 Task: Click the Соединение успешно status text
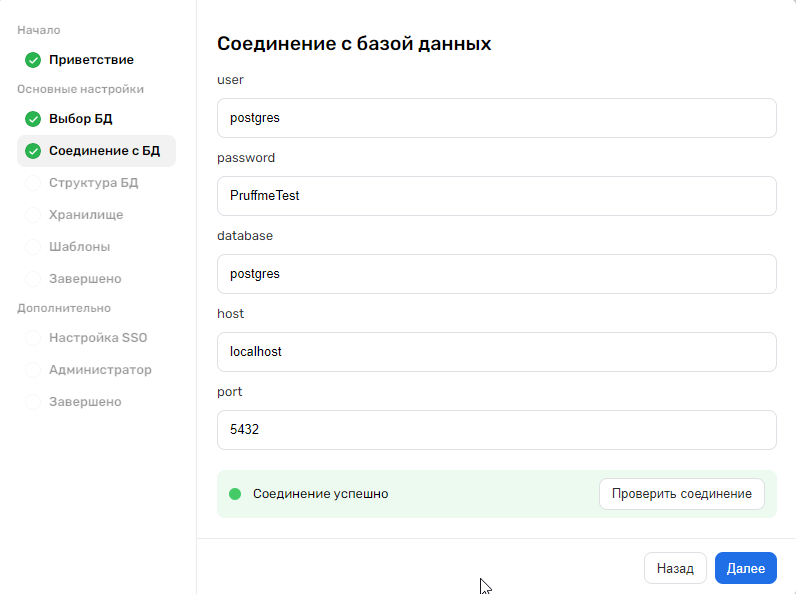pyautogui.click(x=320, y=494)
